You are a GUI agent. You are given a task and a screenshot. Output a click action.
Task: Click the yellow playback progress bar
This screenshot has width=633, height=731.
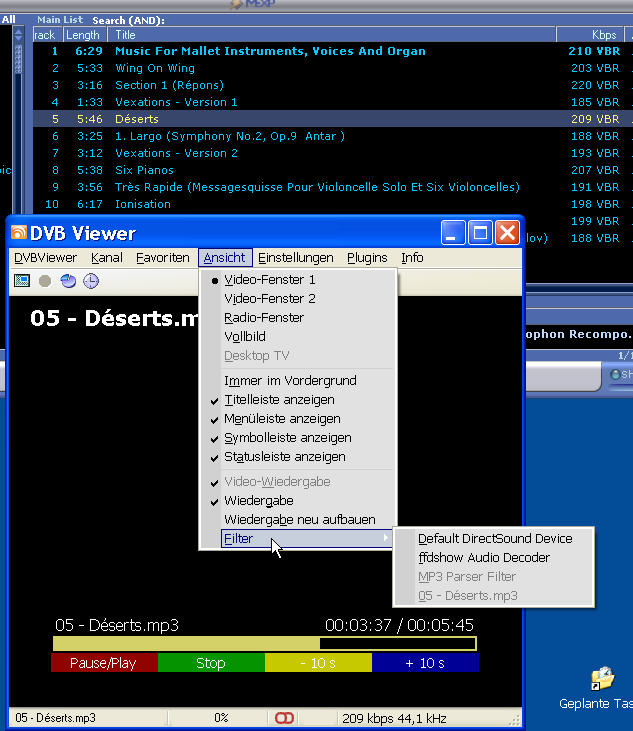click(264, 644)
